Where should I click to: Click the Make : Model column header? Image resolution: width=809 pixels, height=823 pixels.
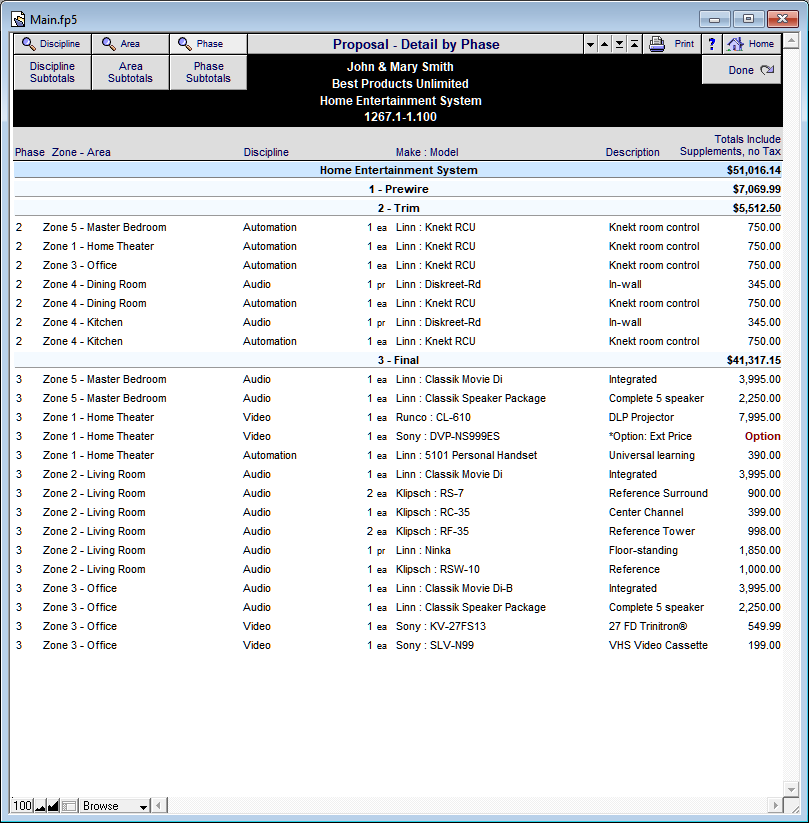427,152
